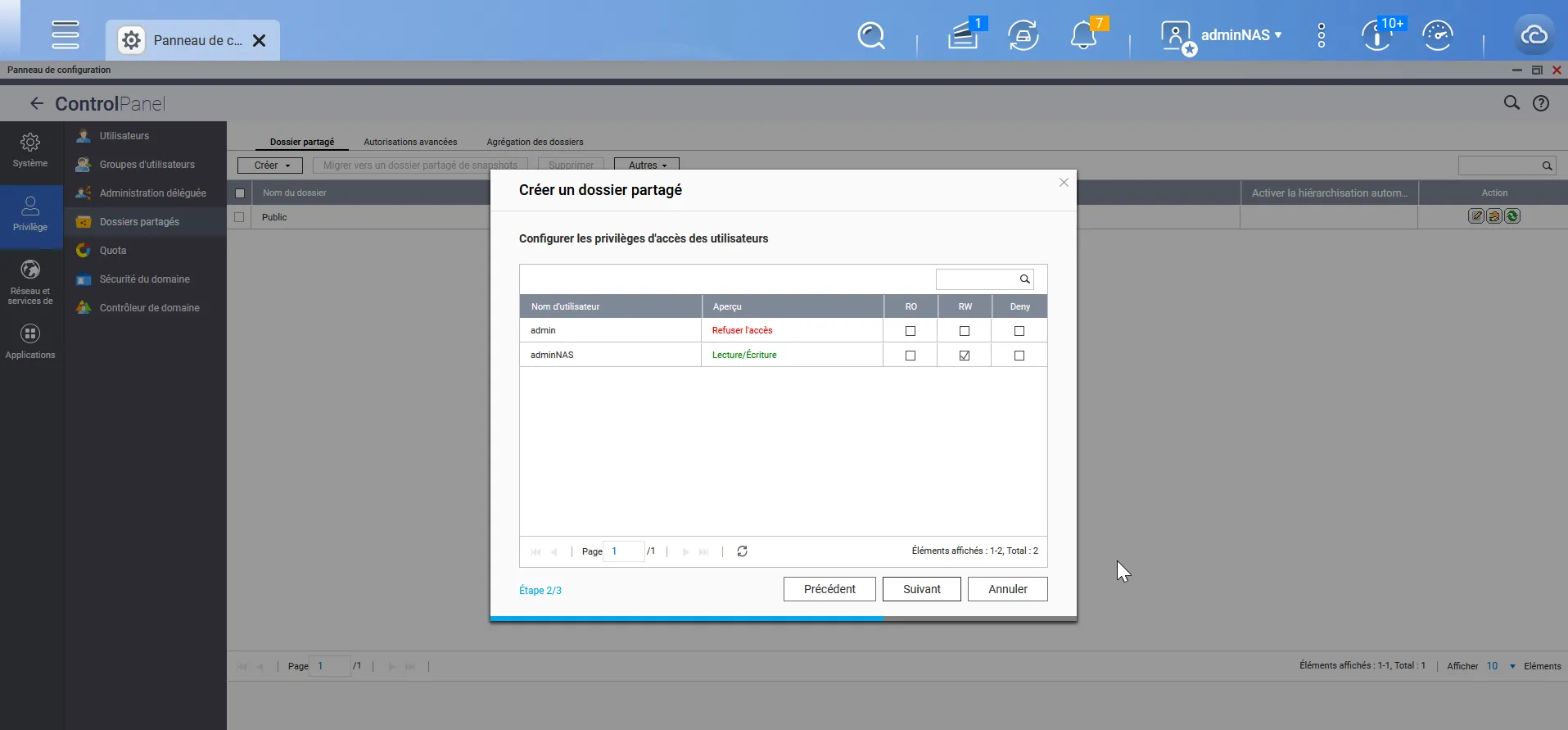Close the Créer un dossier partagé dialog

coord(1064,183)
